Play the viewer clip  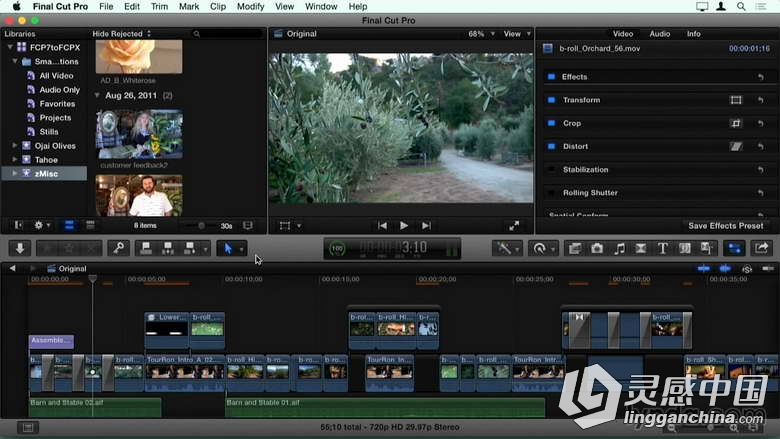pyautogui.click(x=404, y=226)
